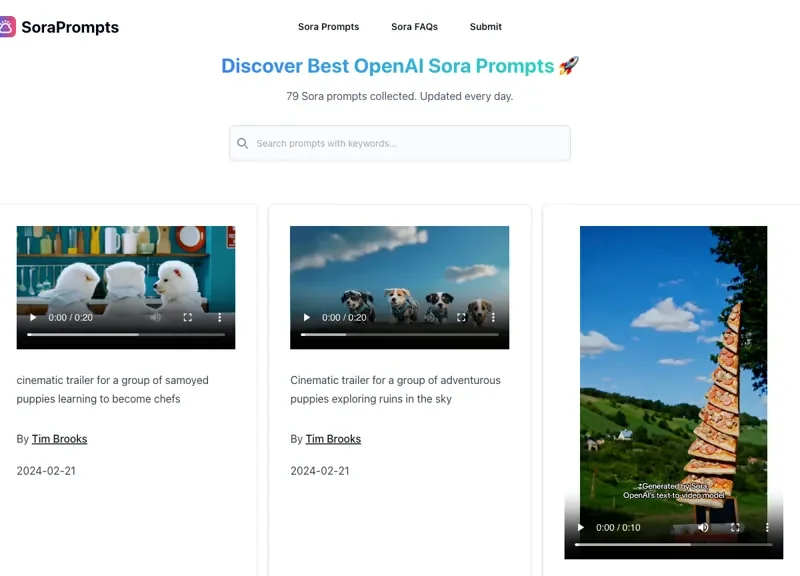Play the pizza tower video

click(581, 528)
